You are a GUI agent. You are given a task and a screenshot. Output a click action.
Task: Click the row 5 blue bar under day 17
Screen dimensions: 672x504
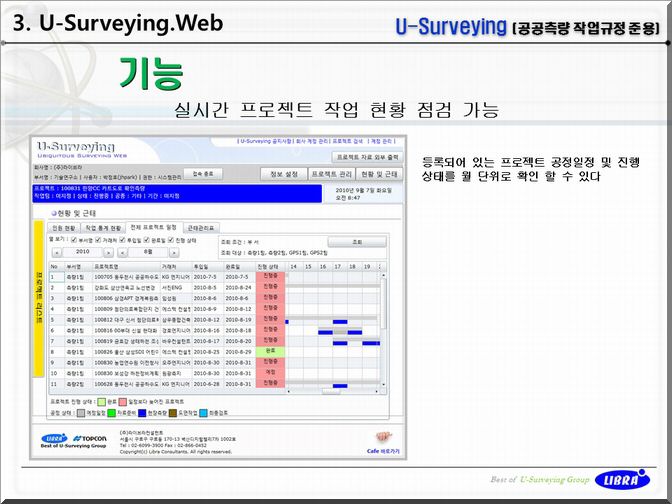pos(340,322)
